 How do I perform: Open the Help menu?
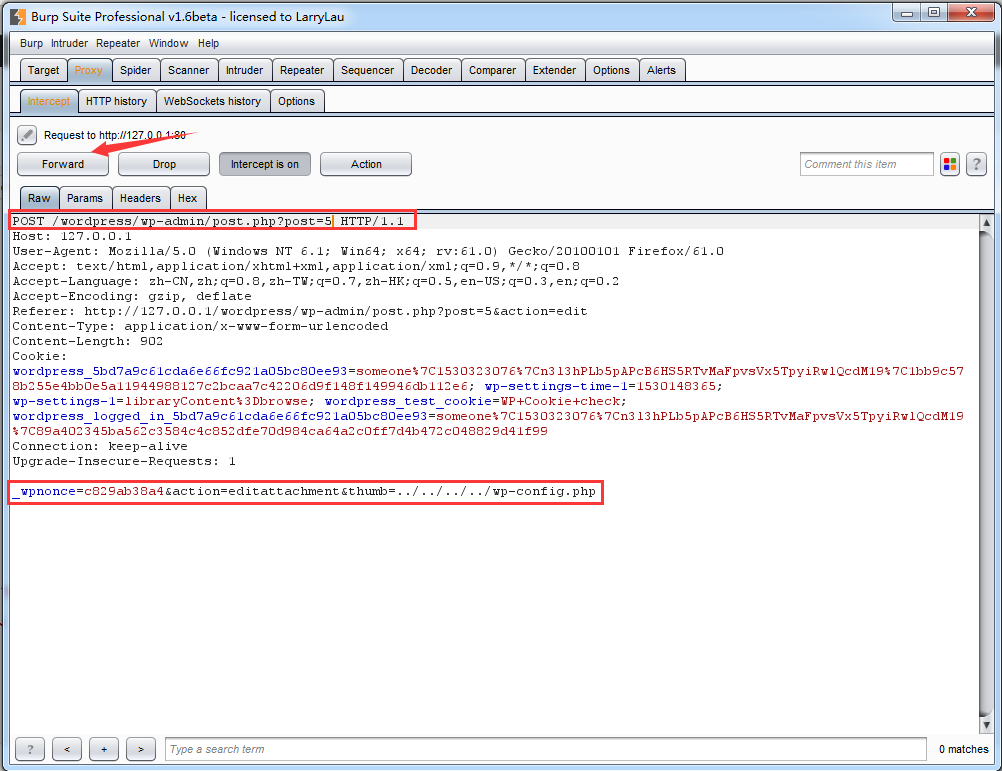(208, 43)
